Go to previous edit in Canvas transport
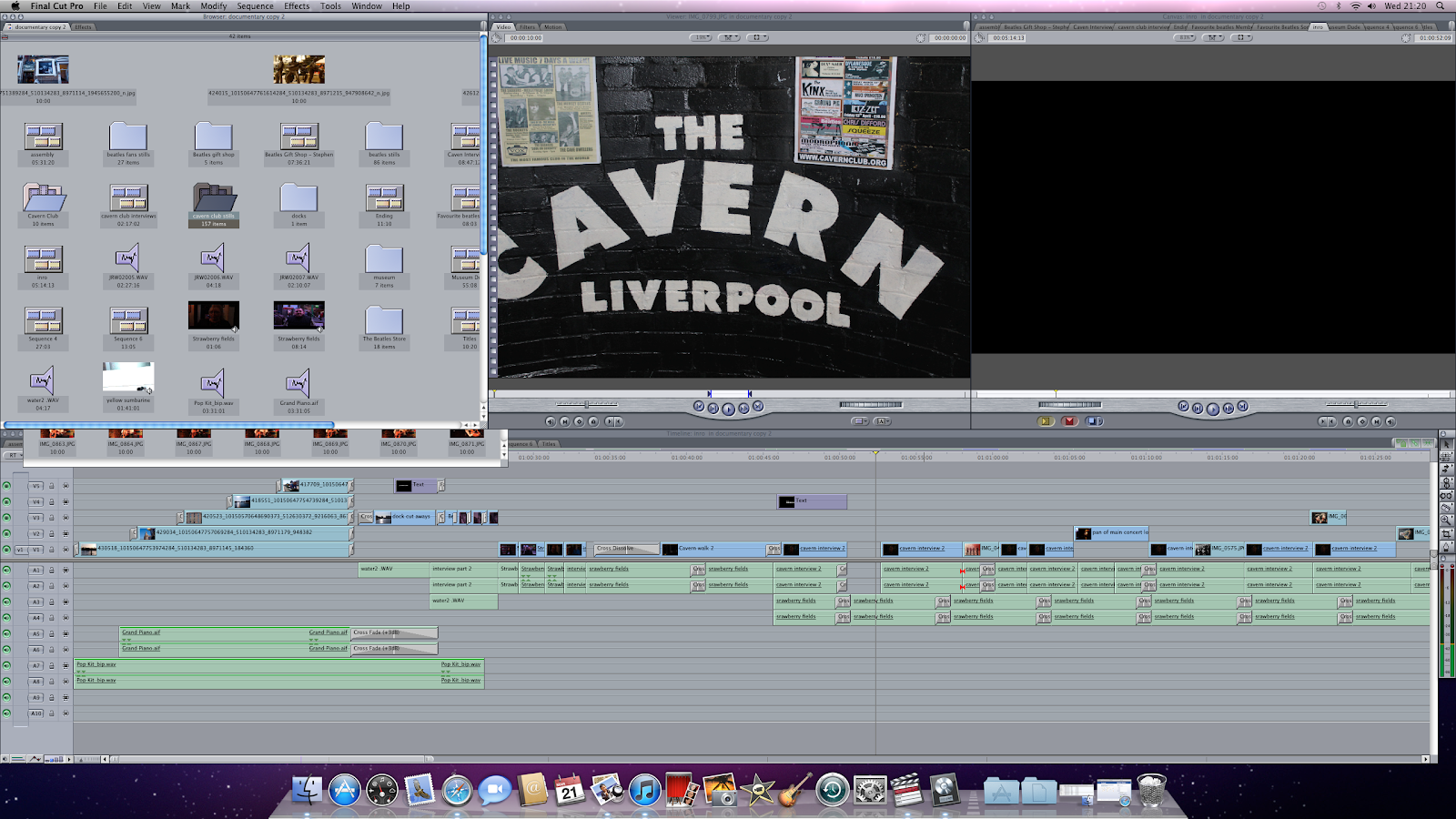 click(1183, 407)
